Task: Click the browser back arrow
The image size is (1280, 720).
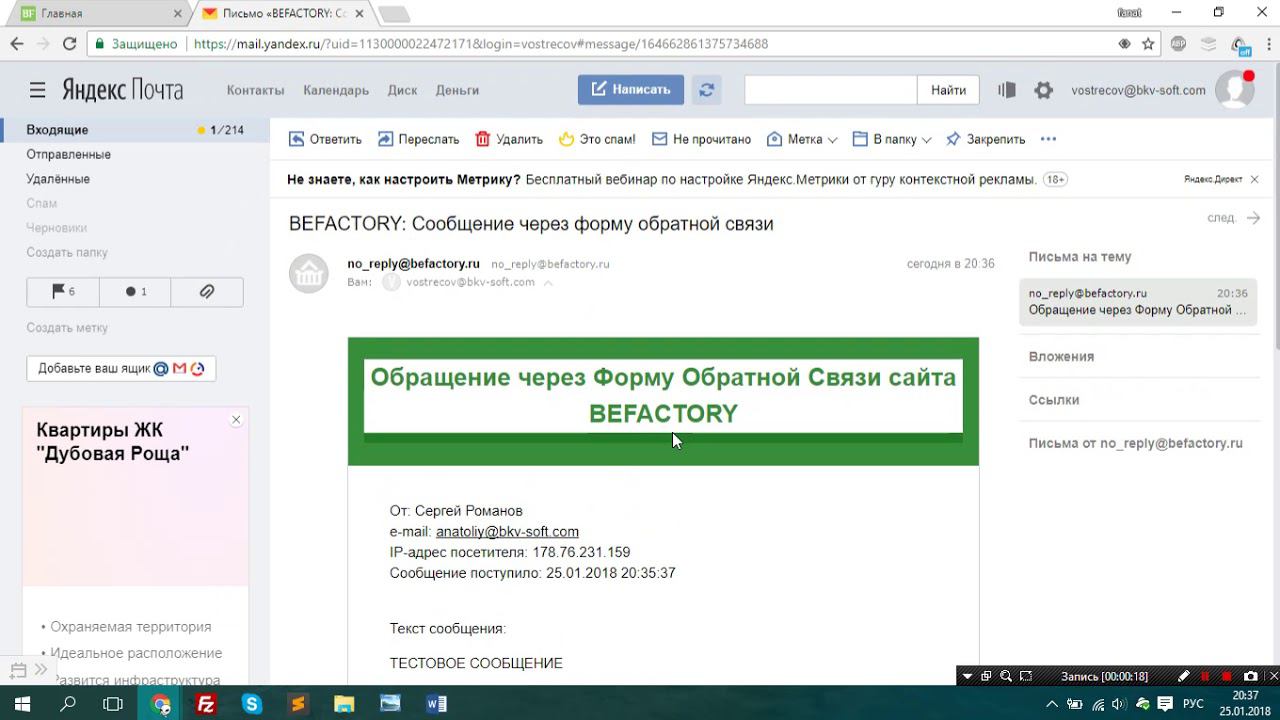Action: [x=17, y=44]
